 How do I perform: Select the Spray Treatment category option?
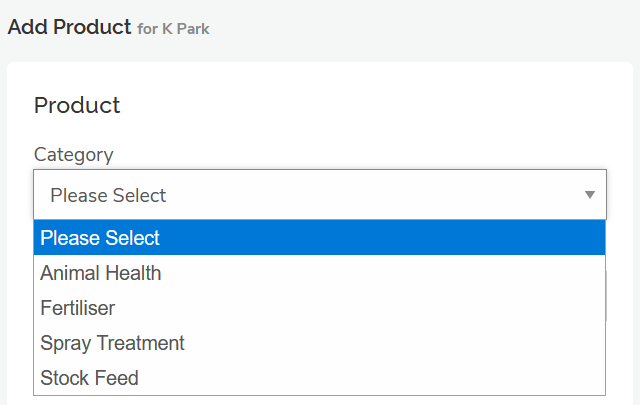pyautogui.click(x=112, y=343)
